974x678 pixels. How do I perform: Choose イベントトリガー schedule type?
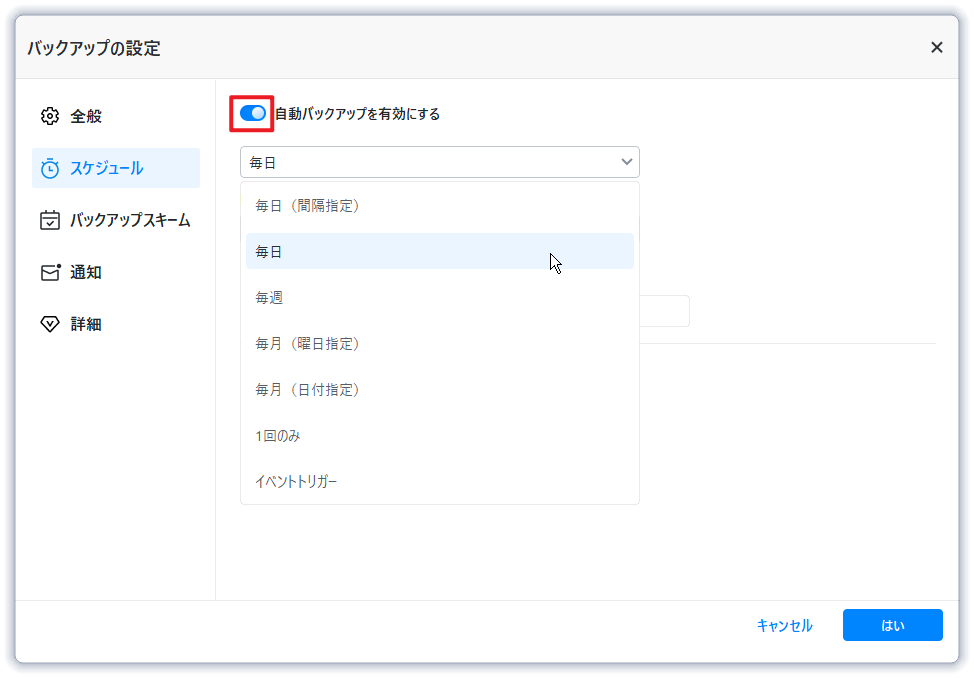pos(296,482)
